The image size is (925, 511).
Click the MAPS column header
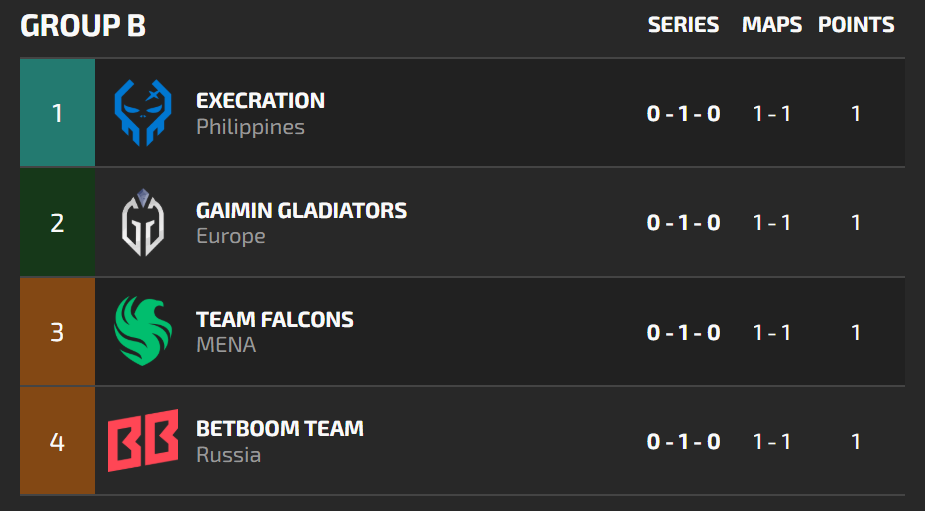tap(772, 25)
